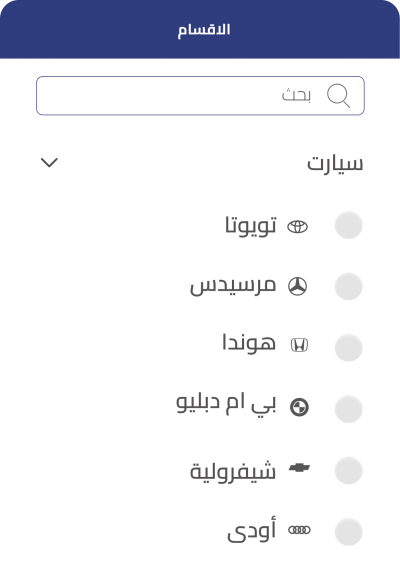
Task: Collapse the سيارت section chevron
Action: pyautogui.click(x=49, y=163)
